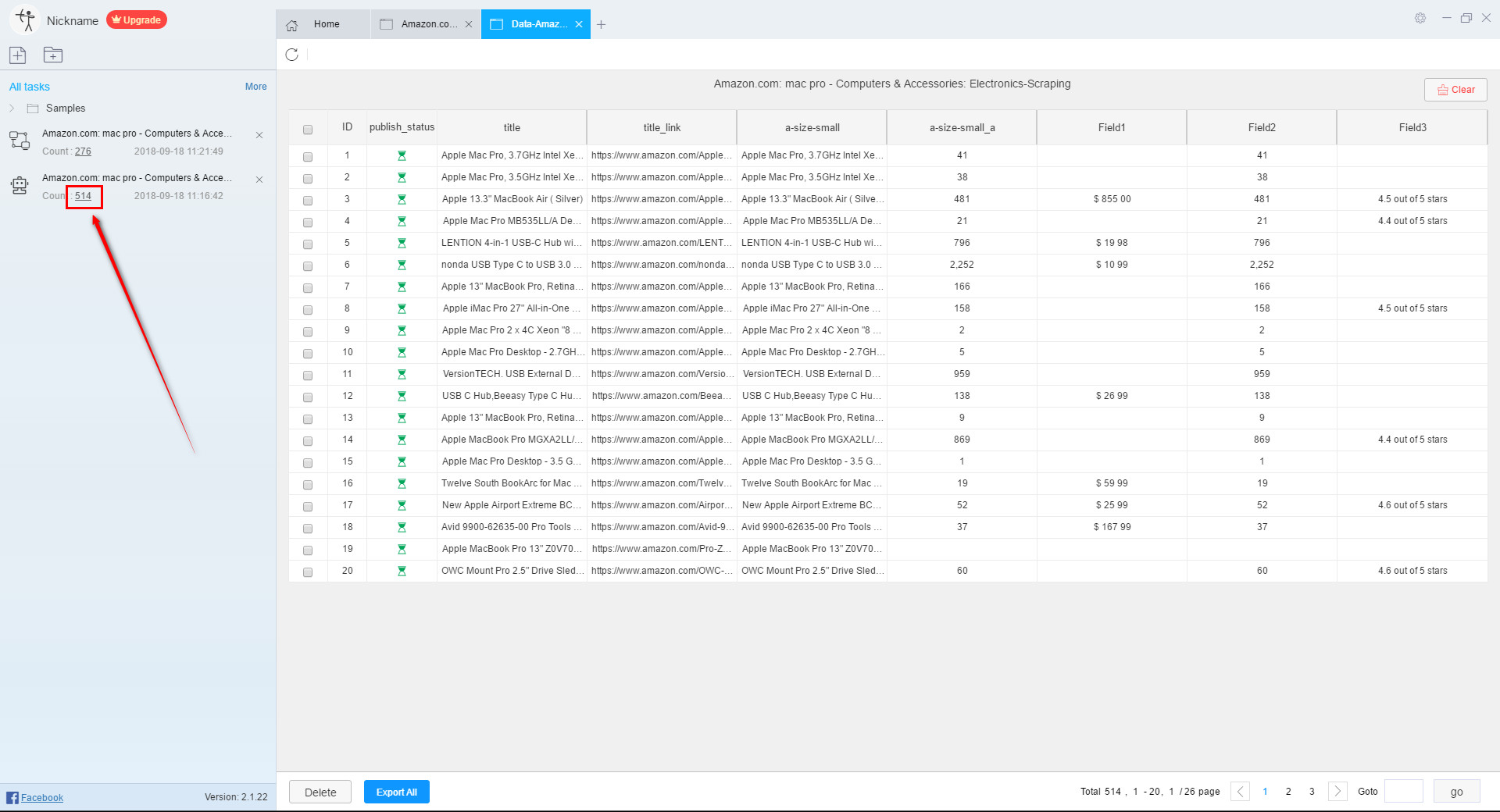Go to page 3
1500x812 pixels.
(1312, 791)
